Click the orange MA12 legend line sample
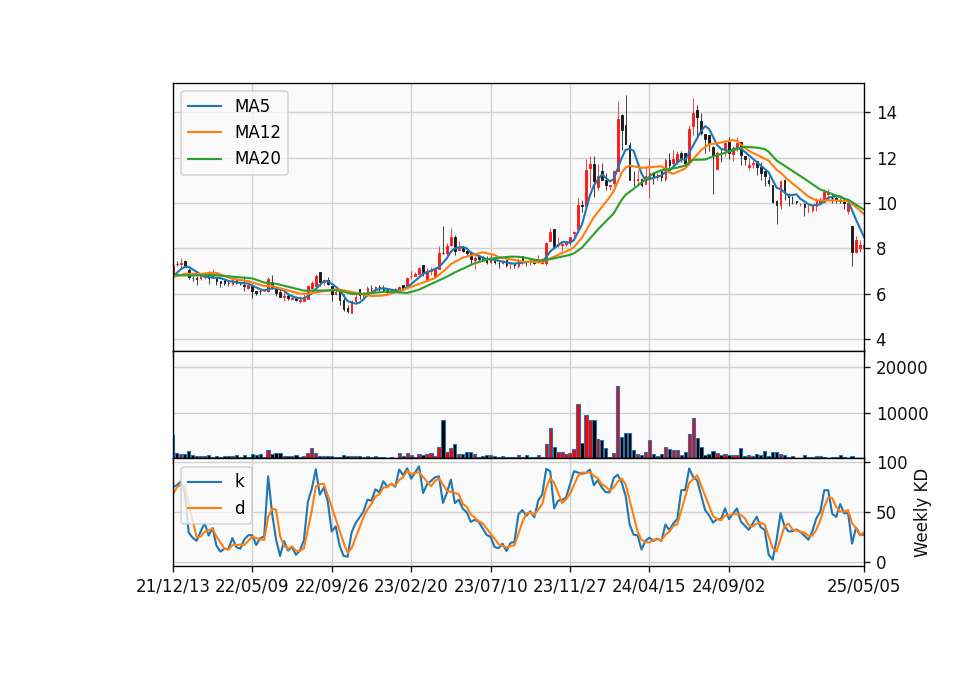Screen dimensions: 960x690 pyautogui.click(x=204, y=132)
